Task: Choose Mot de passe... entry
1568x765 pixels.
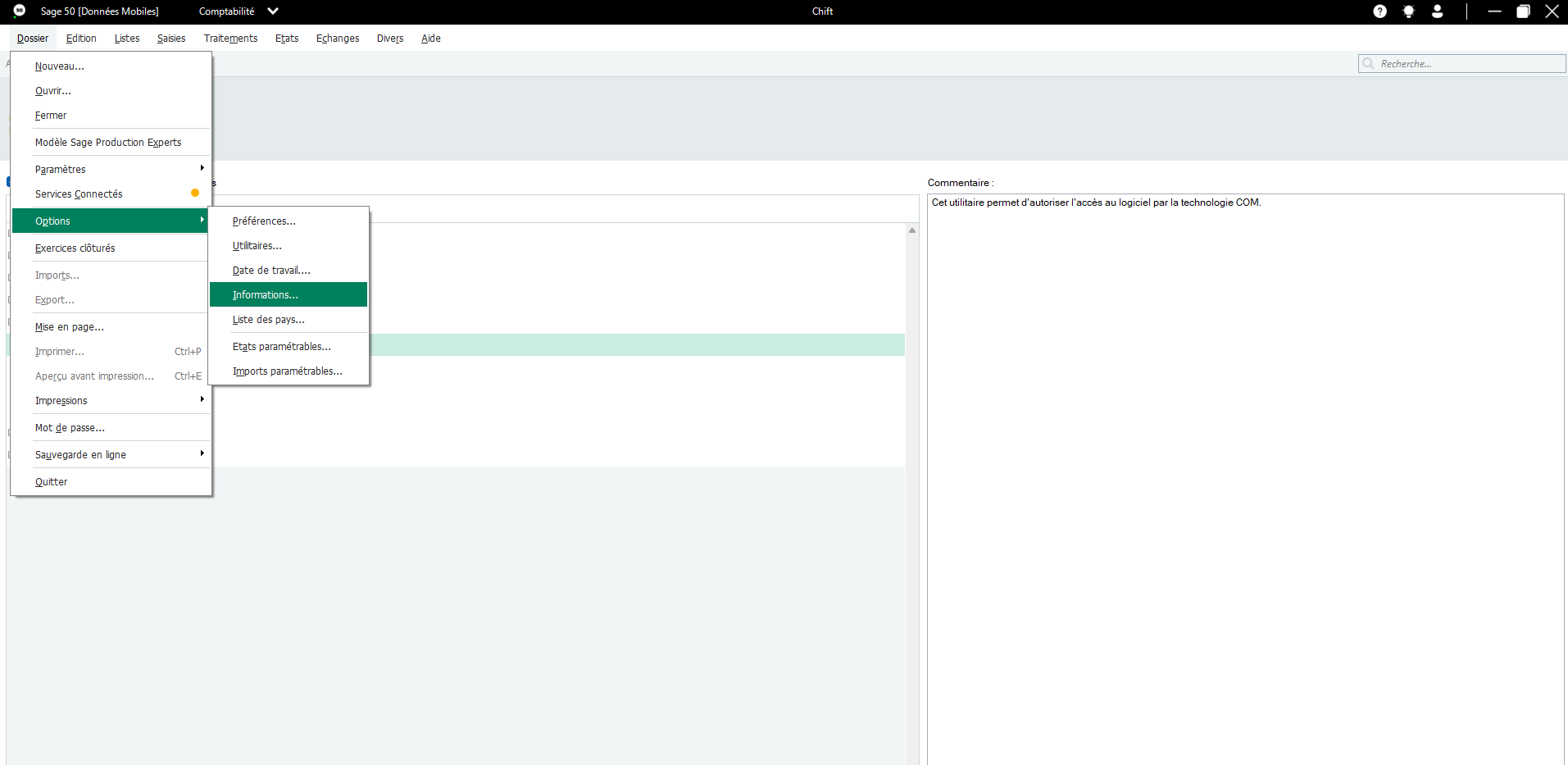Action: (x=111, y=428)
